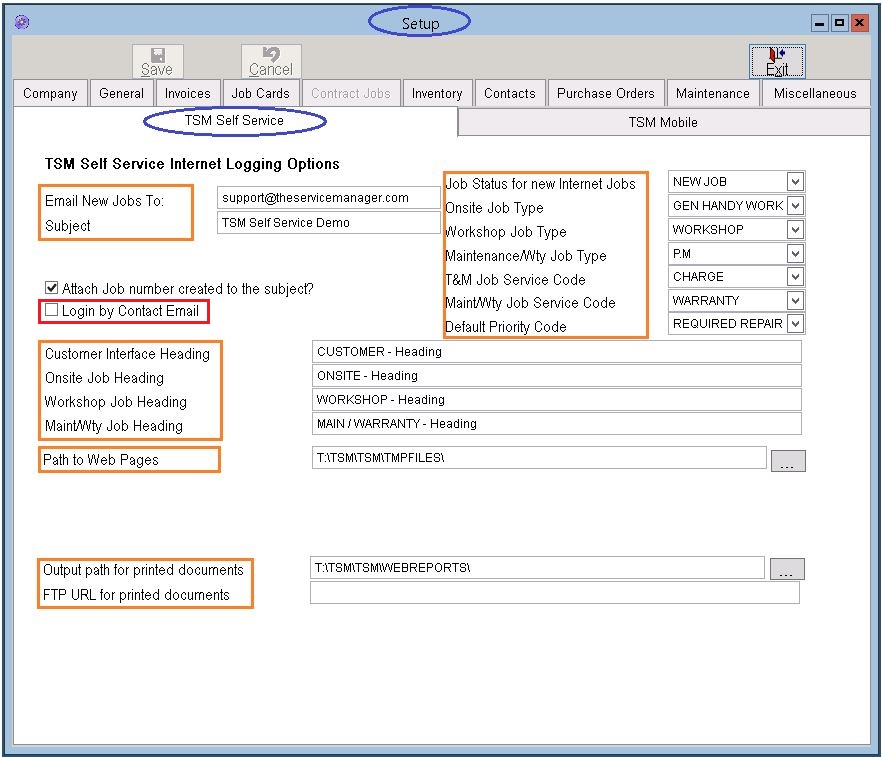Maximize the Setup window

(839, 23)
